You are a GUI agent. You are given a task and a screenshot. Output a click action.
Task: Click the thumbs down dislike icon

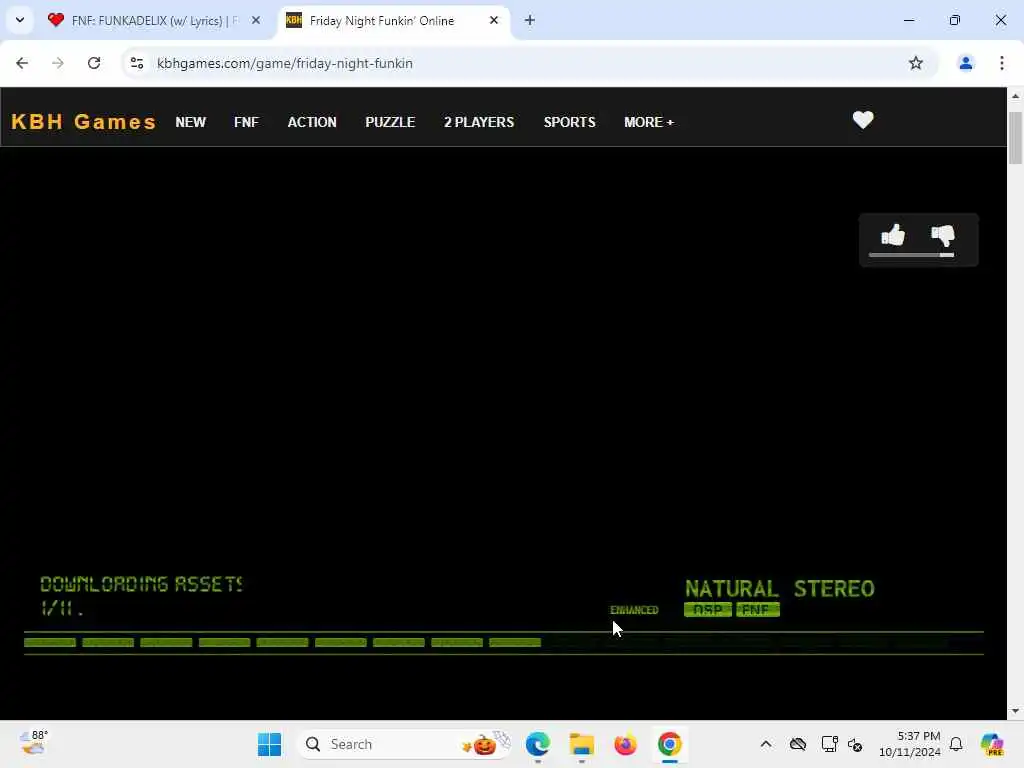942,236
